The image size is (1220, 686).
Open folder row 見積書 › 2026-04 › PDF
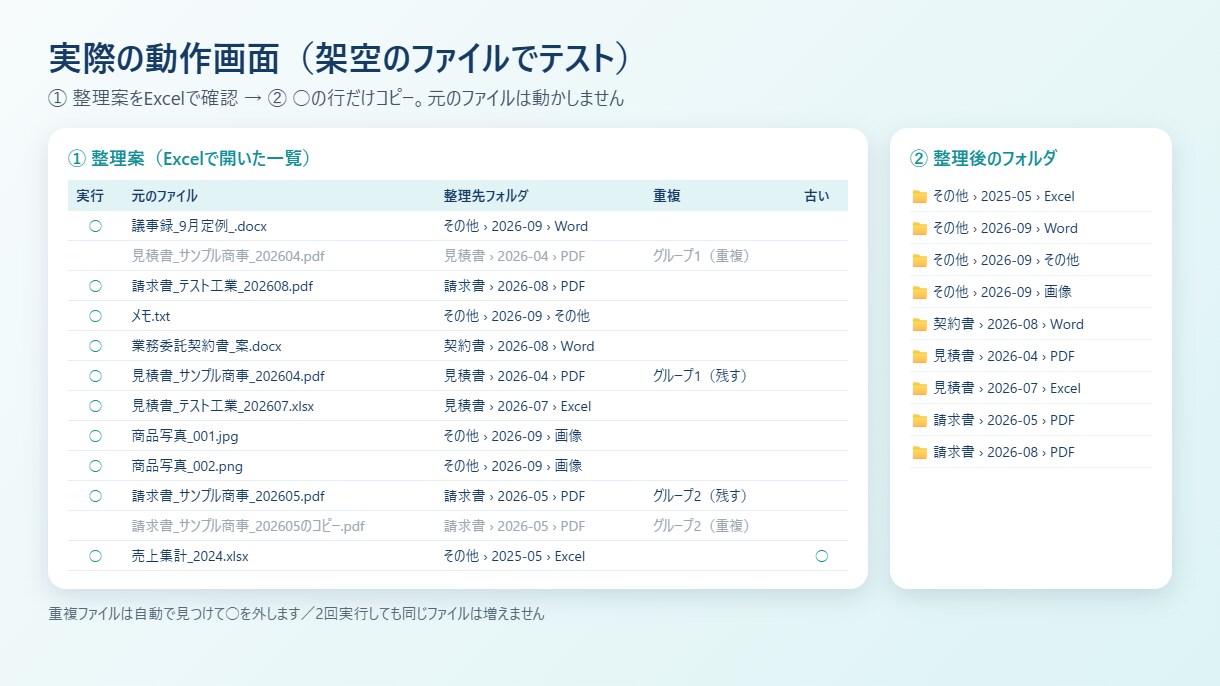[1031, 357]
